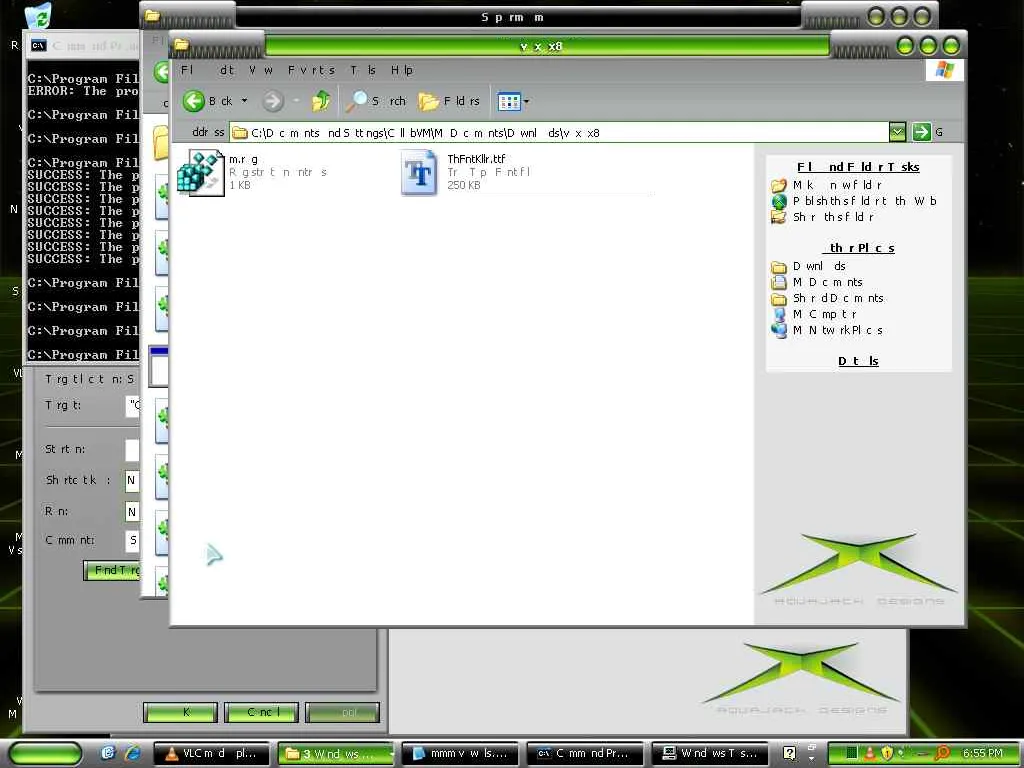Click globe icon for Publish this folder
Viewport: 1024px width, 768px height.
[x=778, y=201]
